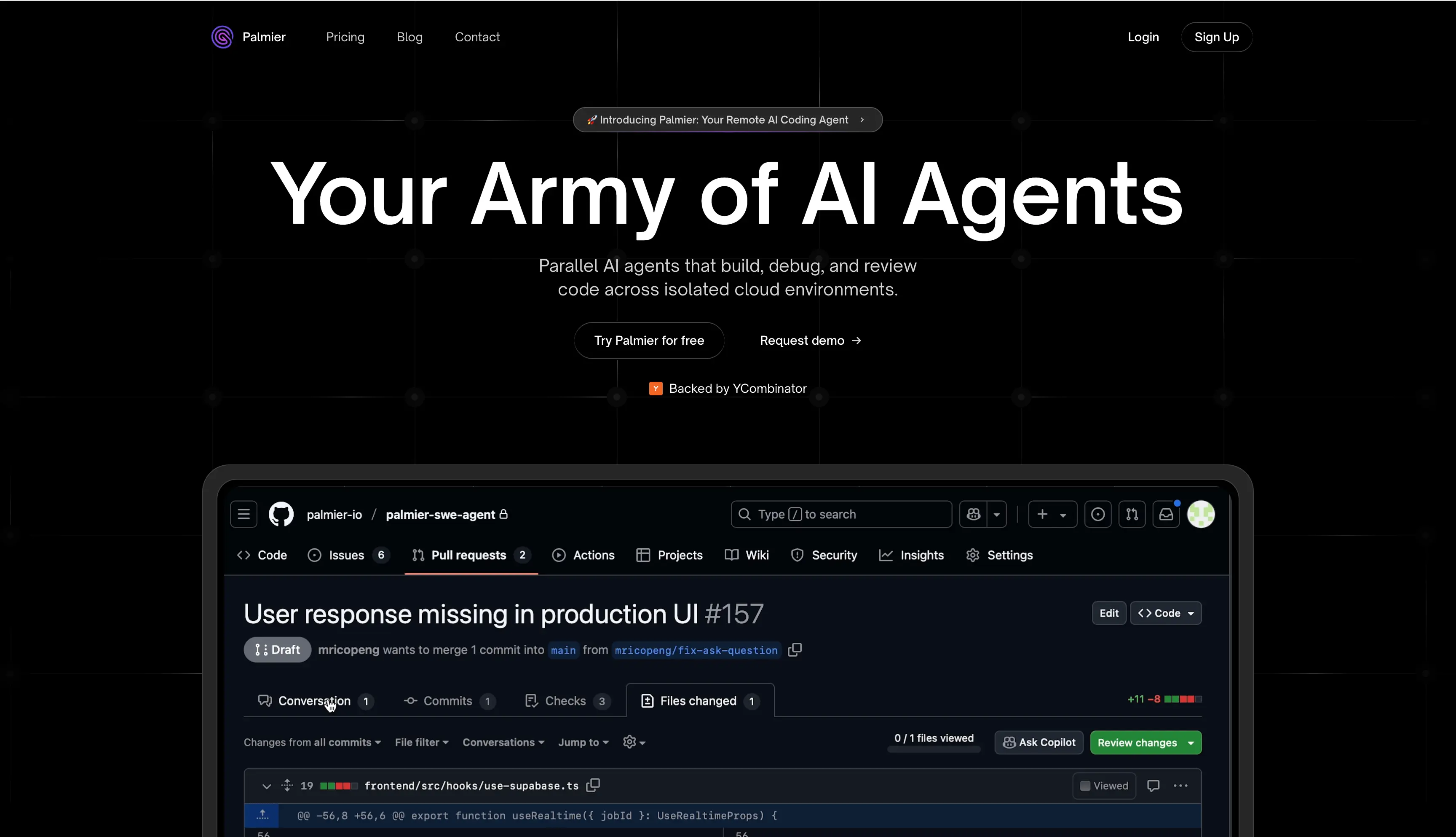
Task: Click the Copilot icon in GitHub header
Action: point(973,514)
